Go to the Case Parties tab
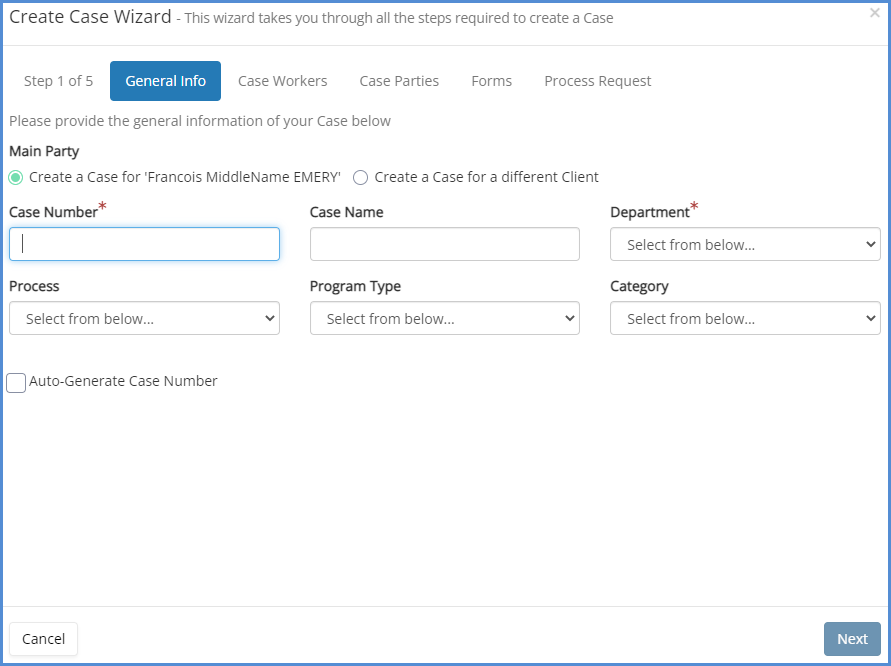The width and height of the screenshot is (891, 666). [399, 81]
